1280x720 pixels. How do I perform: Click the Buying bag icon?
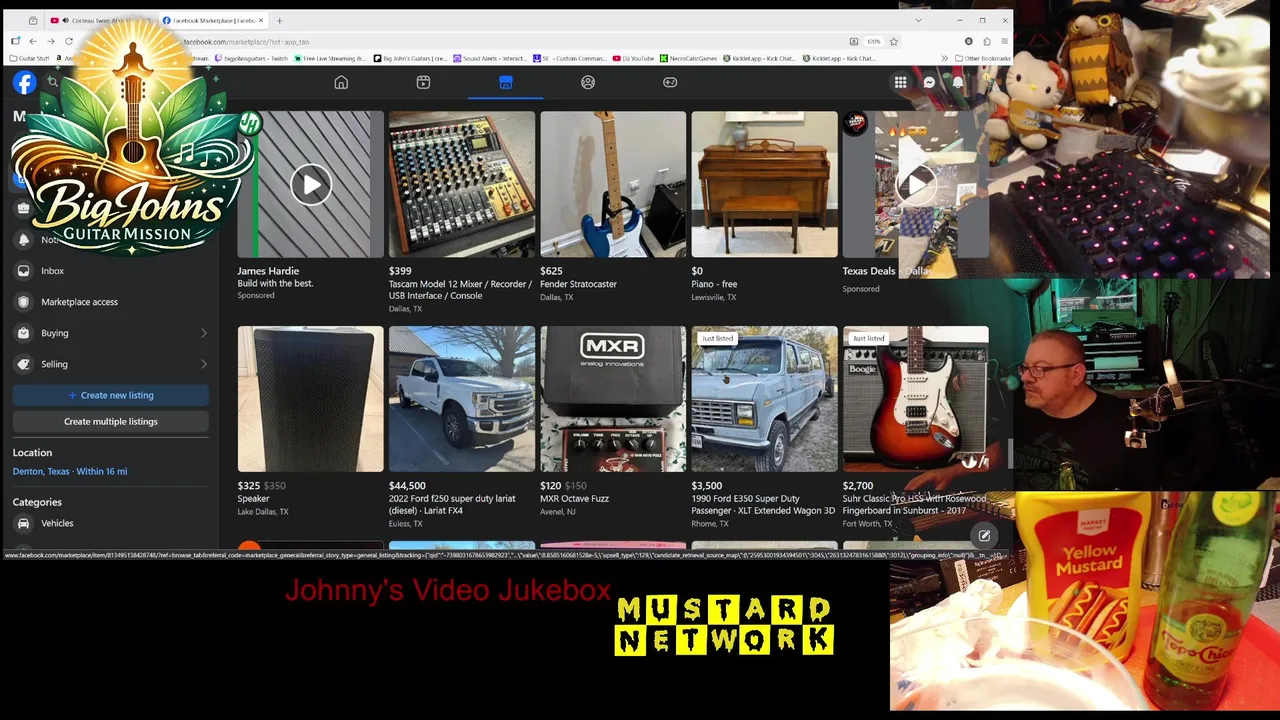click(24, 333)
